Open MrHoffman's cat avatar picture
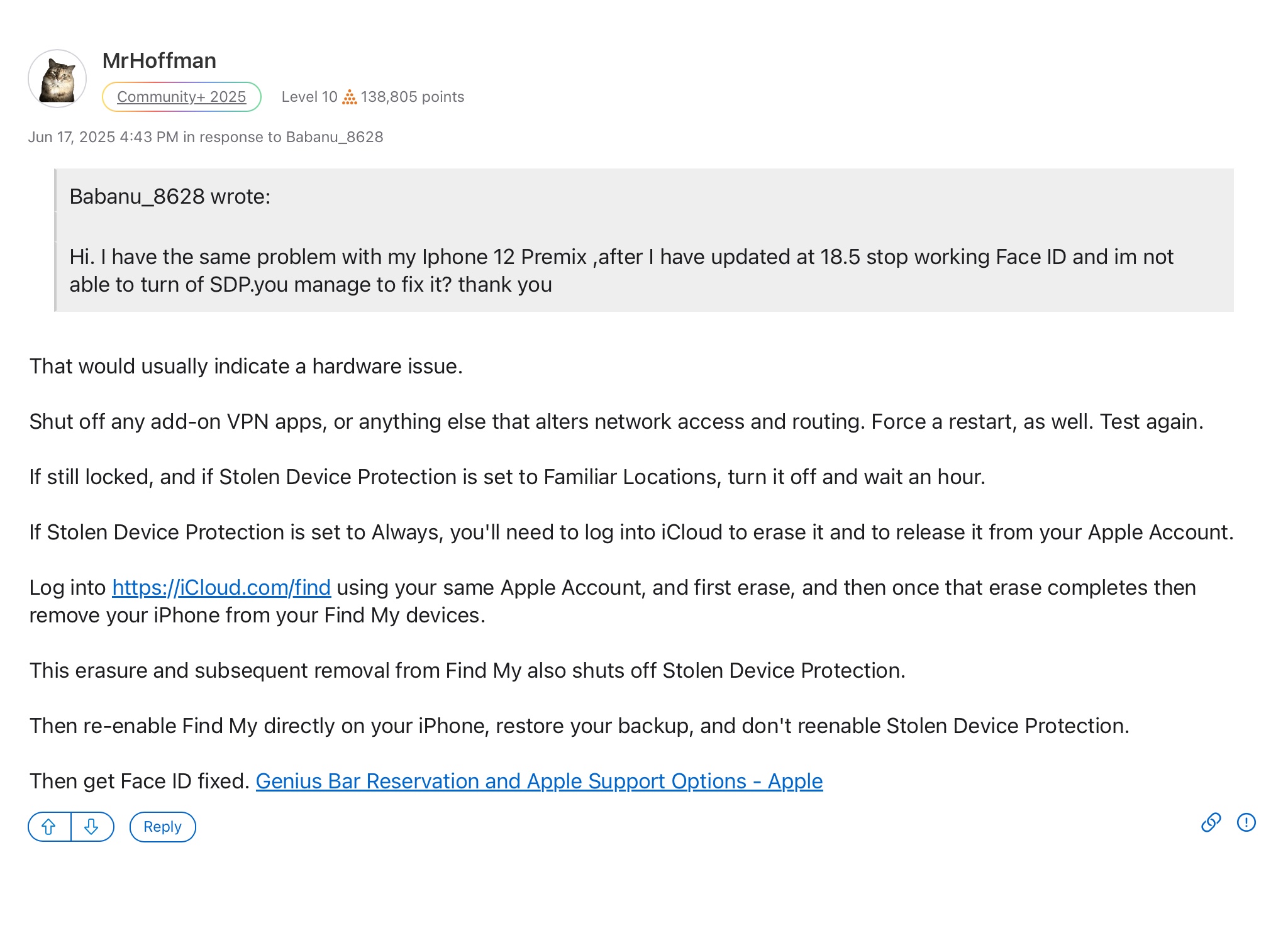The height and width of the screenshot is (938, 1288). [x=57, y=79]
